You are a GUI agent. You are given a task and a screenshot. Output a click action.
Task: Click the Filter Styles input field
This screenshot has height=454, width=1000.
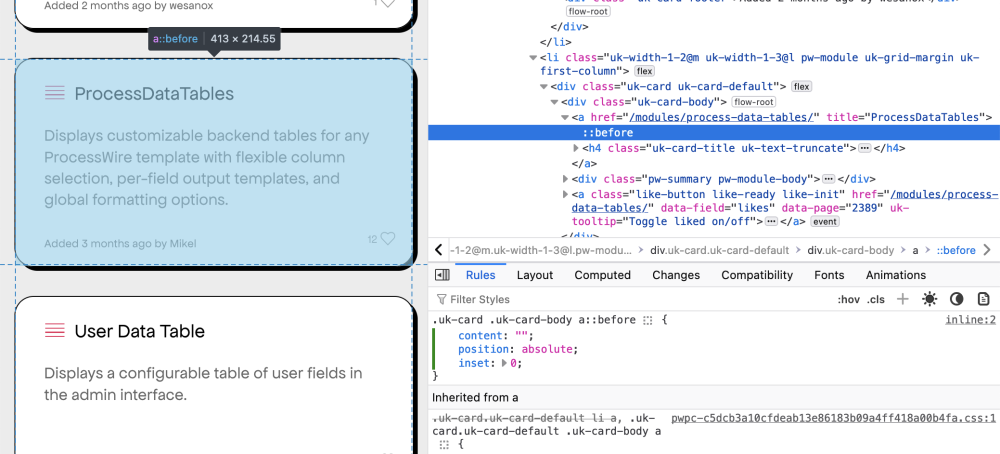pos(600,299)
